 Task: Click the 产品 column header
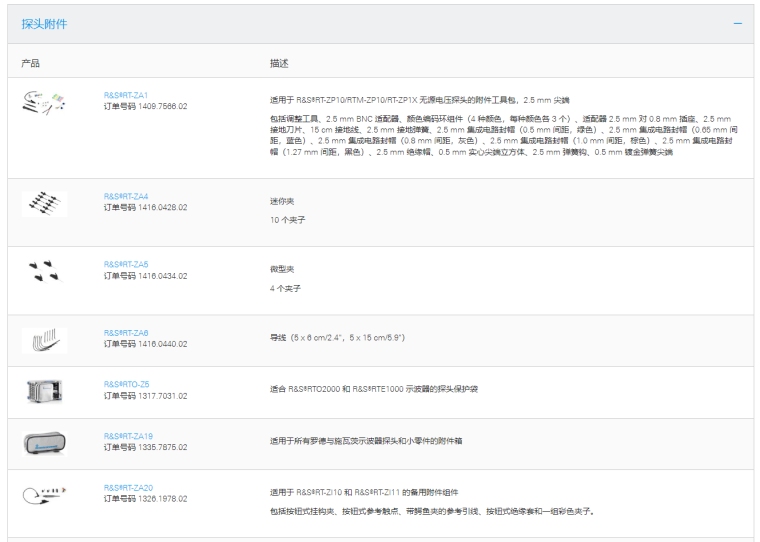click(x=31, y=63)
